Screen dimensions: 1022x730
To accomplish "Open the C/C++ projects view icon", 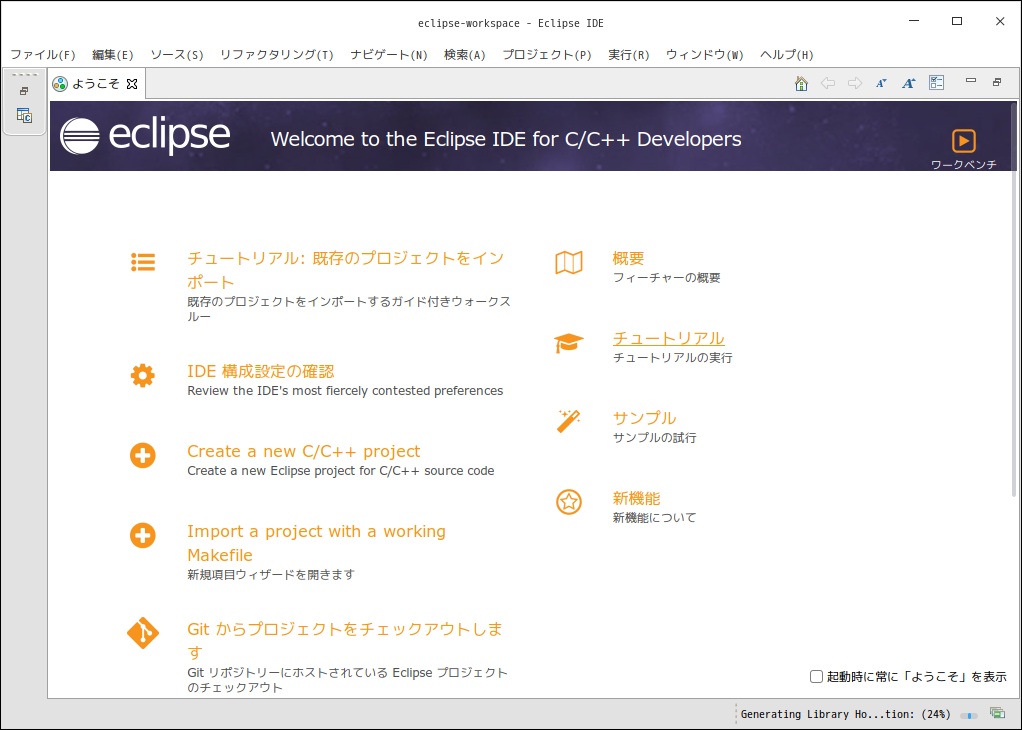I will click(x=24, y=116).
